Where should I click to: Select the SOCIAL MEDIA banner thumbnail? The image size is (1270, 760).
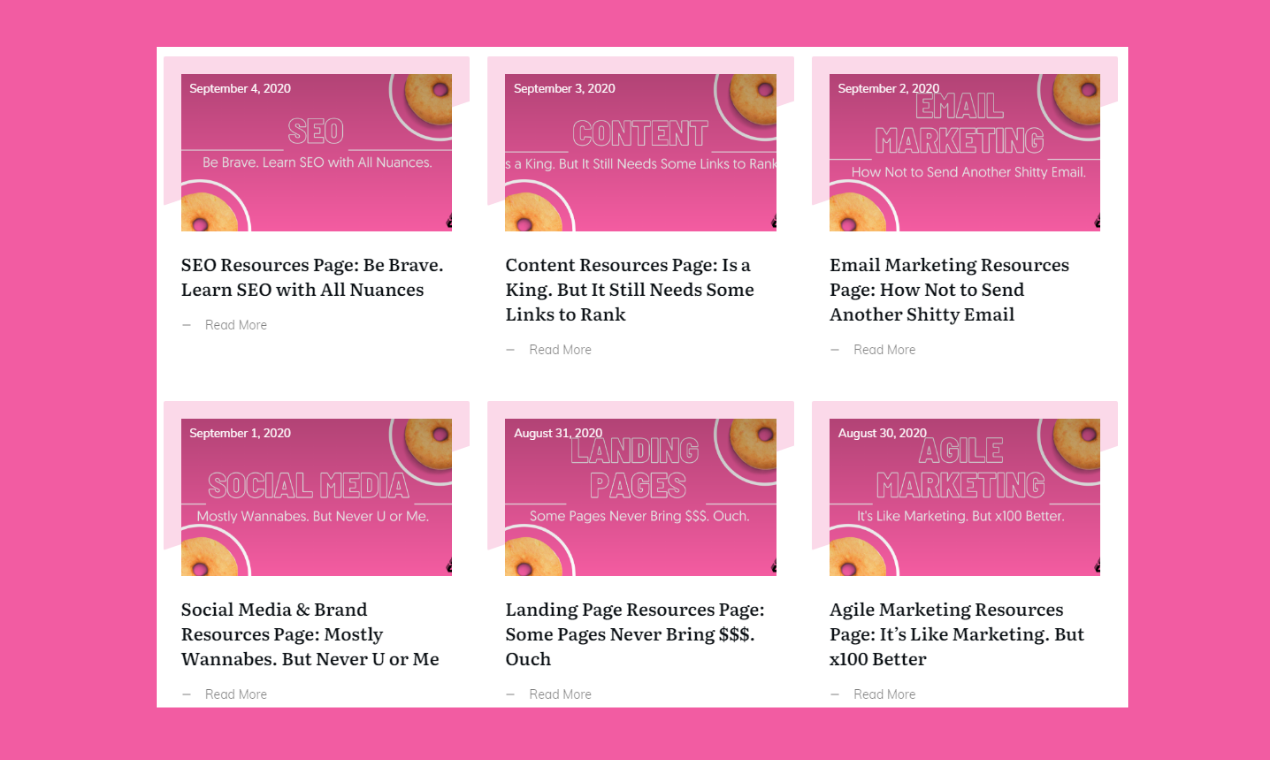pyautogui.click(x=316, y=495)
